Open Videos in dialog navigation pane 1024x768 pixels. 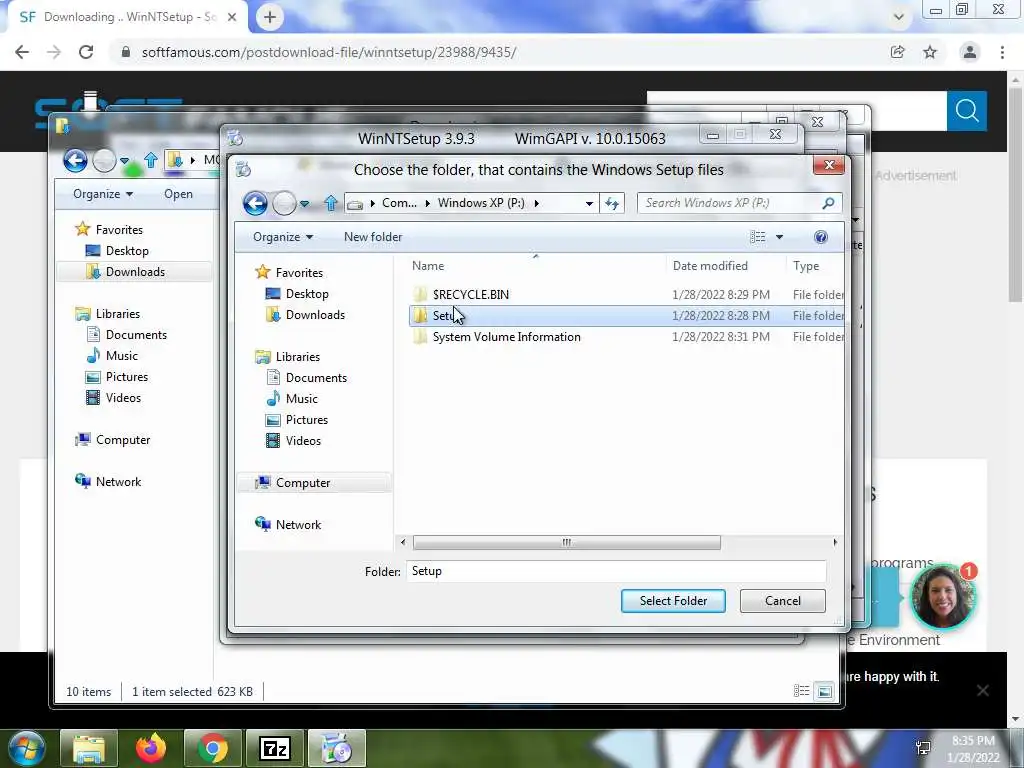303,440
